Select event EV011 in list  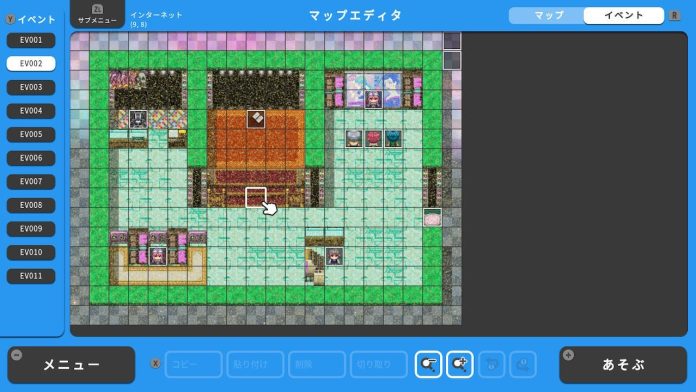coord(31,276)
